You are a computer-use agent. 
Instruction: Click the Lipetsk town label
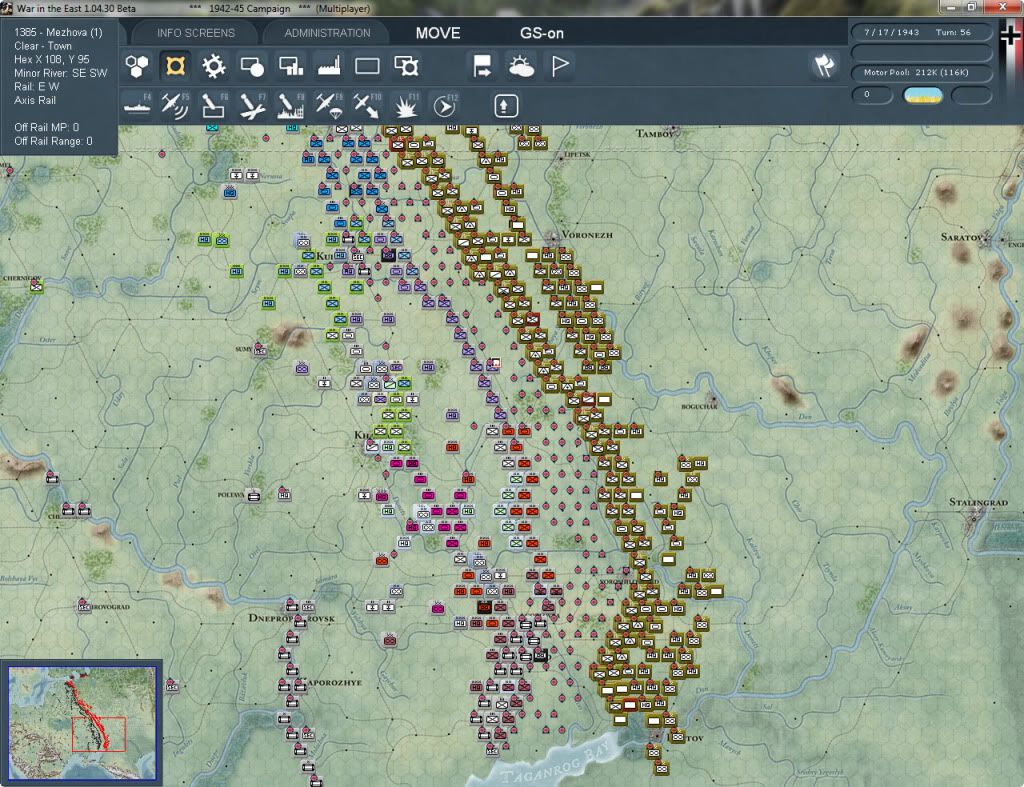pos(577,155)
